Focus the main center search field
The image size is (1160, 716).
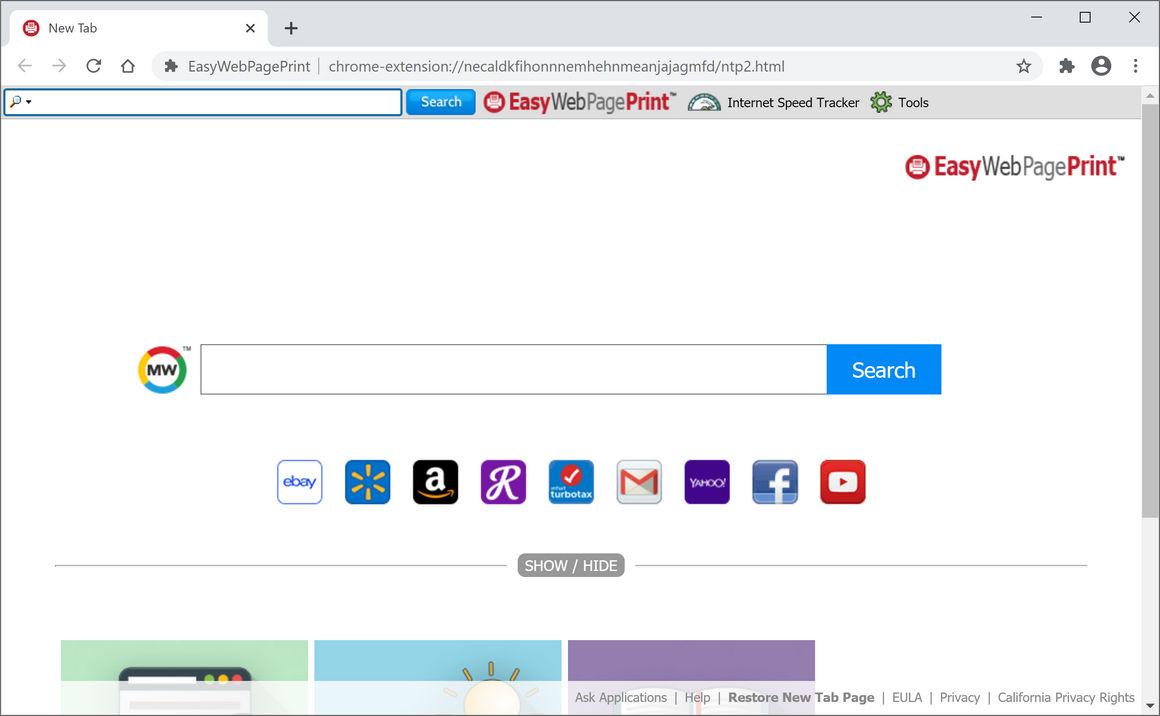[x=513, y=369]
